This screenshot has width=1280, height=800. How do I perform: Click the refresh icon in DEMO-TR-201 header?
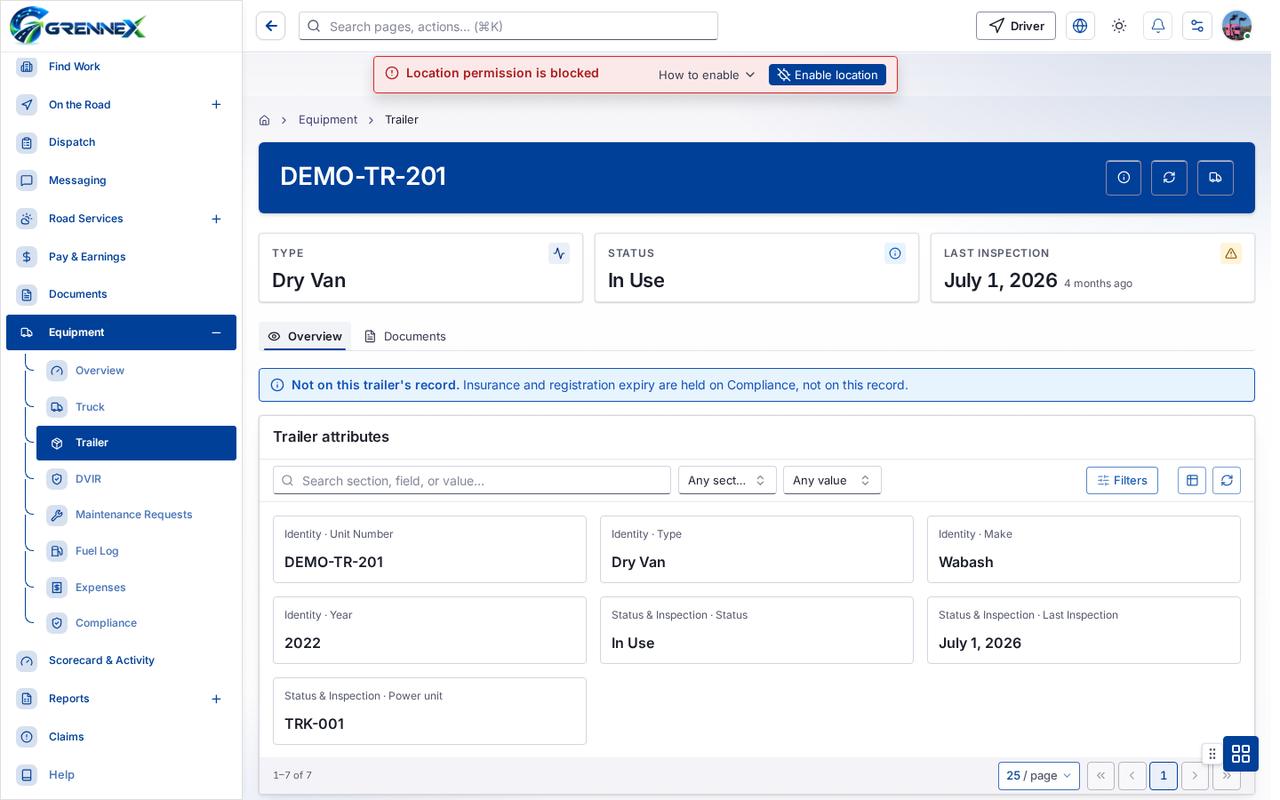pos(1169,177)
